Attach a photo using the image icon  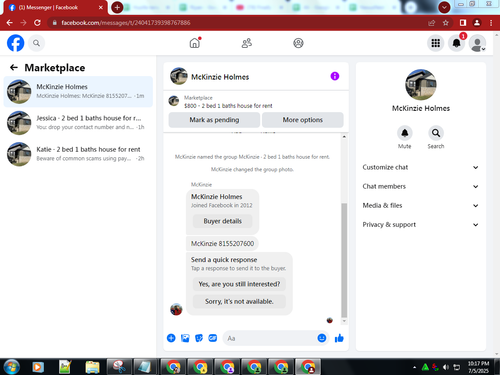coord(185,338)
